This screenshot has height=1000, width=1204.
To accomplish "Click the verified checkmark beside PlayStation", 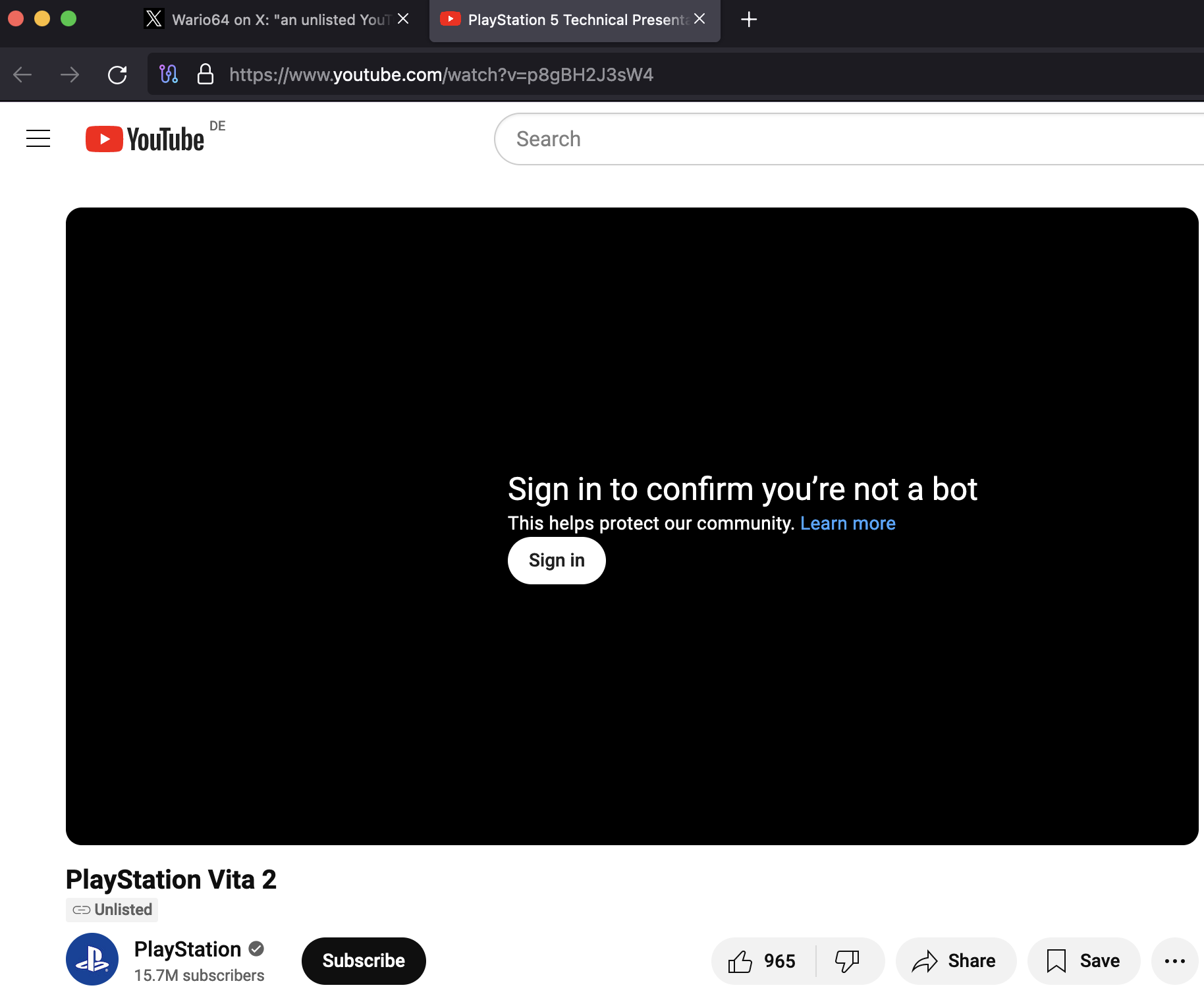I will (x=256, y=949).
